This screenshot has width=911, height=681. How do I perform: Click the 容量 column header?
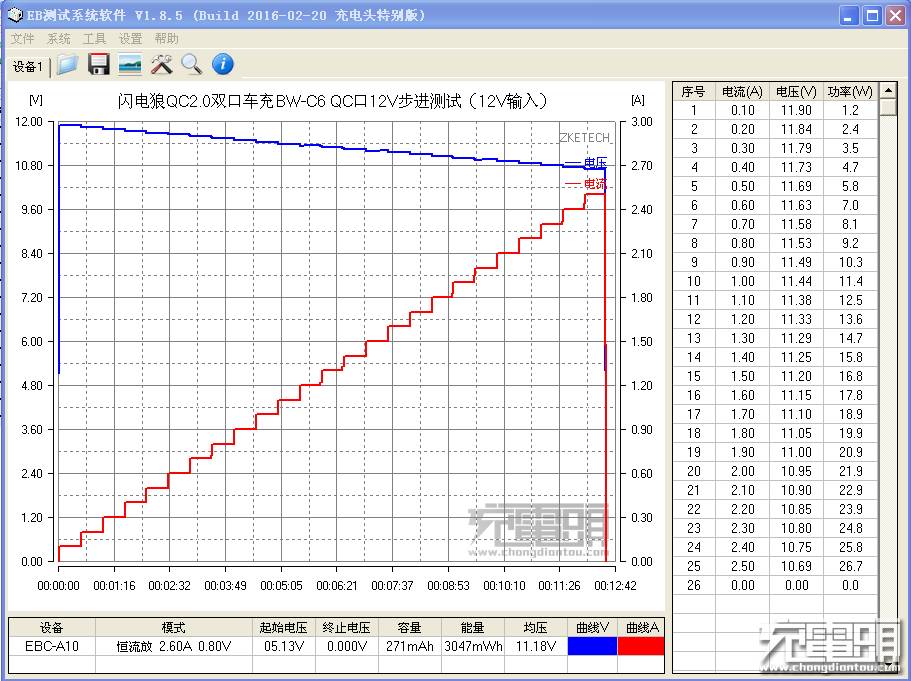click(x=410, y=628)
